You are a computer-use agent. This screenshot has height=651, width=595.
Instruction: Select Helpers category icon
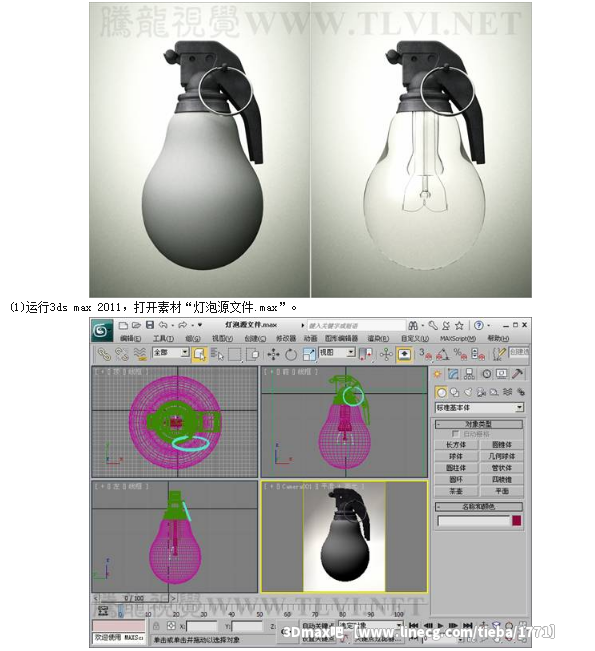click(x=494, y=392)
